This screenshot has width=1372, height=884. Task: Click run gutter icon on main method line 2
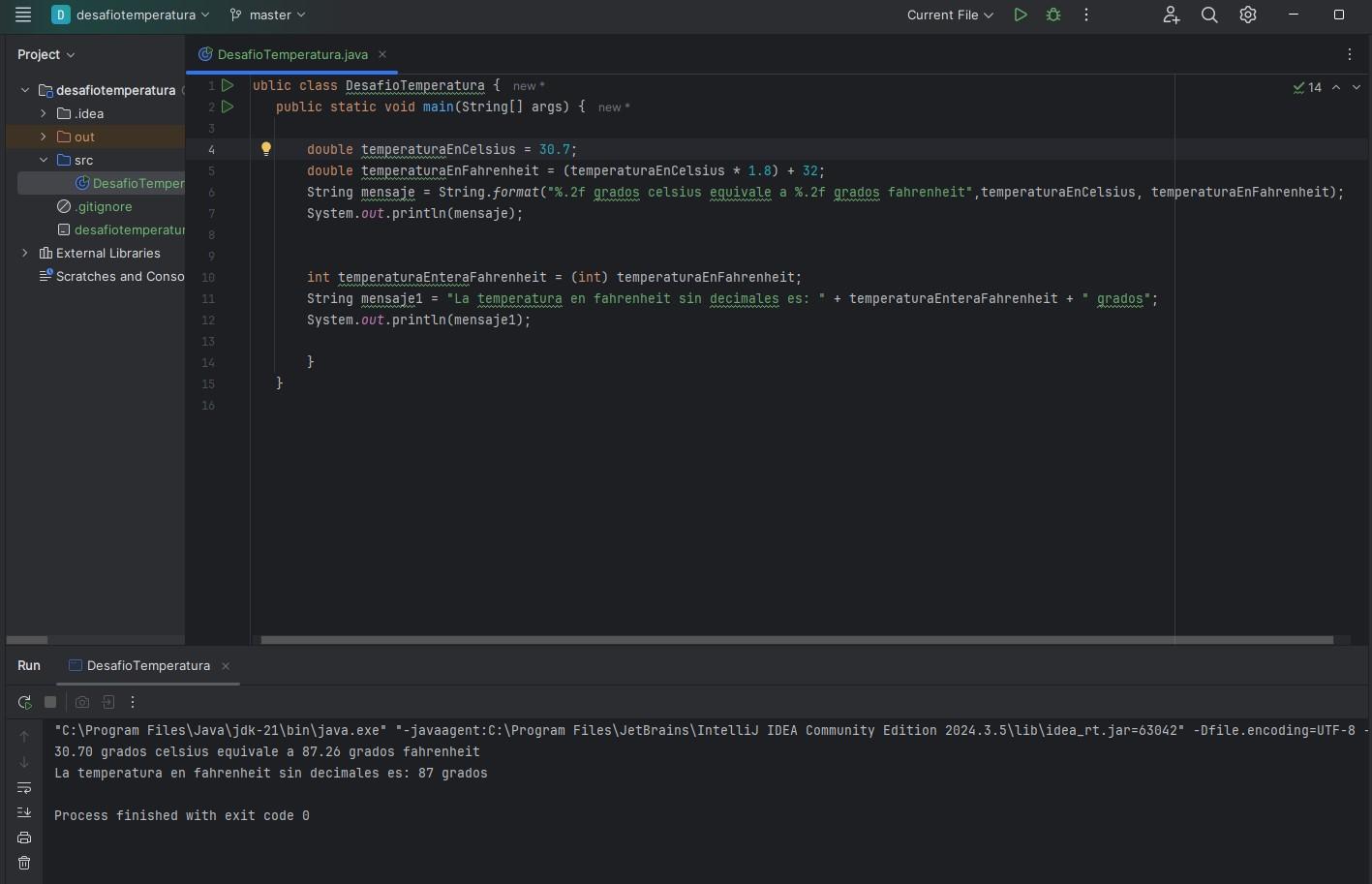[228, 107]
